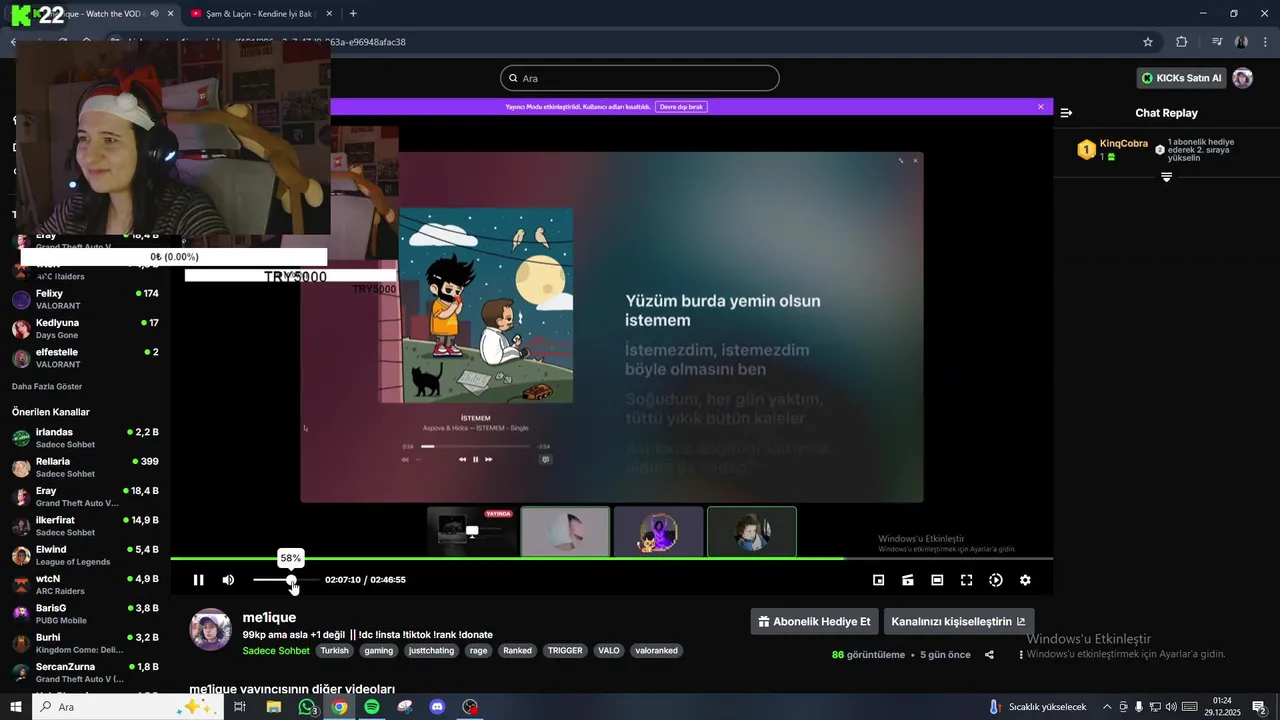
Task: Open the user profile avatar menu on Kick
Action: point(1243,78)
